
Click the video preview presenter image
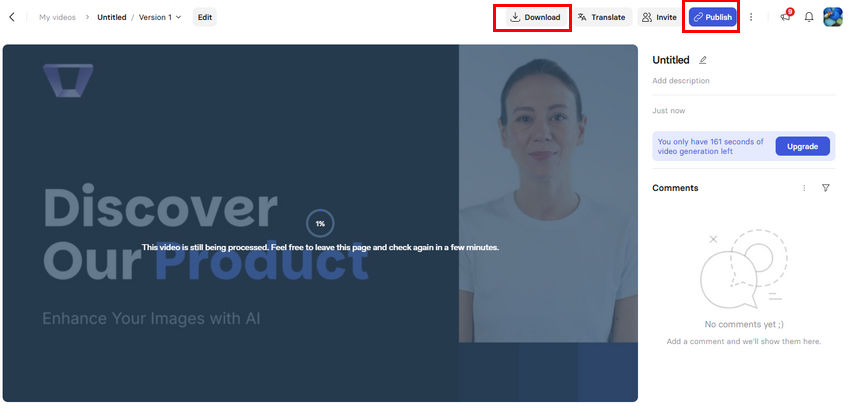point(548,193)
